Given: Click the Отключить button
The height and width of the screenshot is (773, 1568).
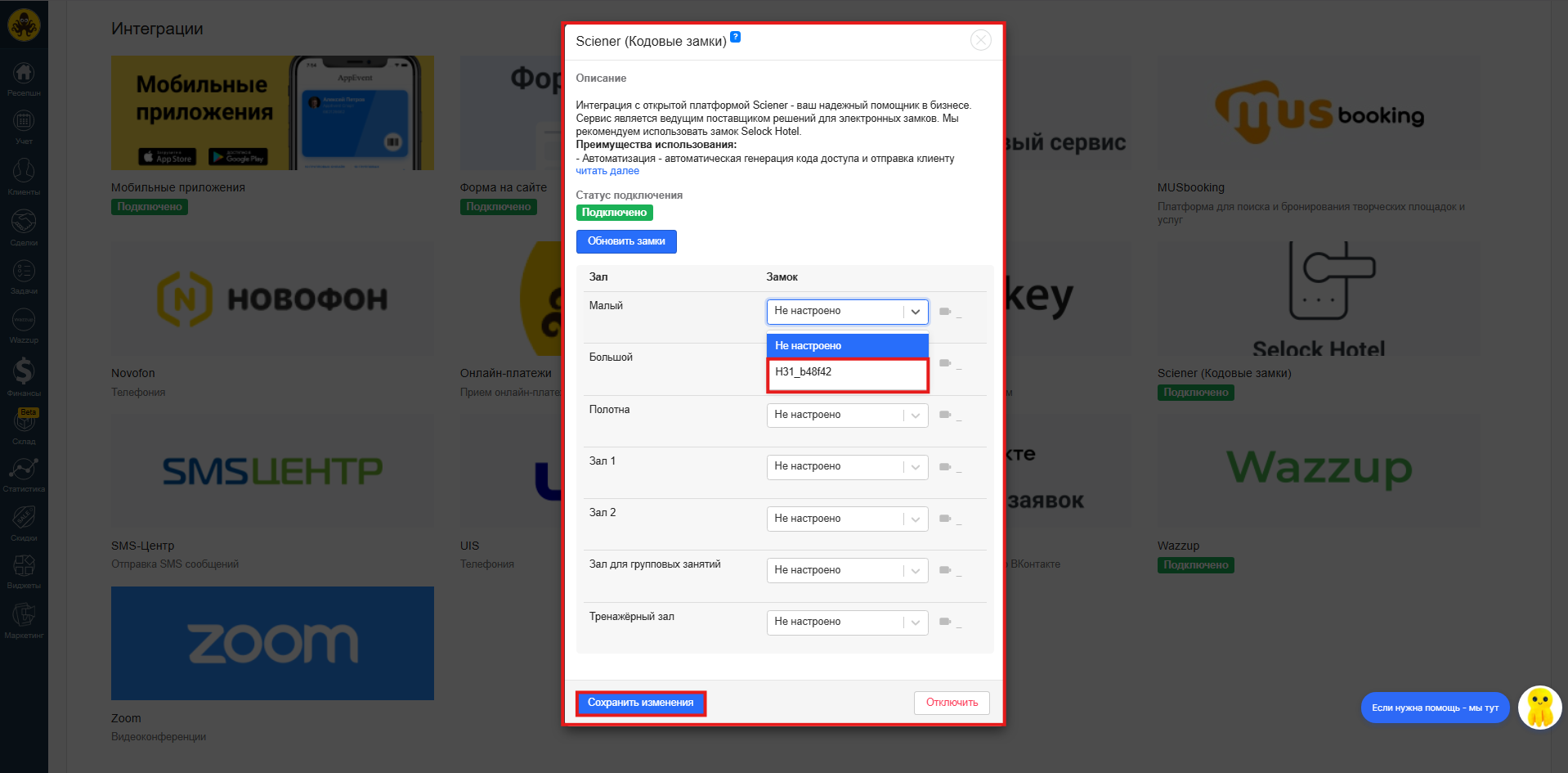Looking at the screenshot, I should [x=952, y=703].
